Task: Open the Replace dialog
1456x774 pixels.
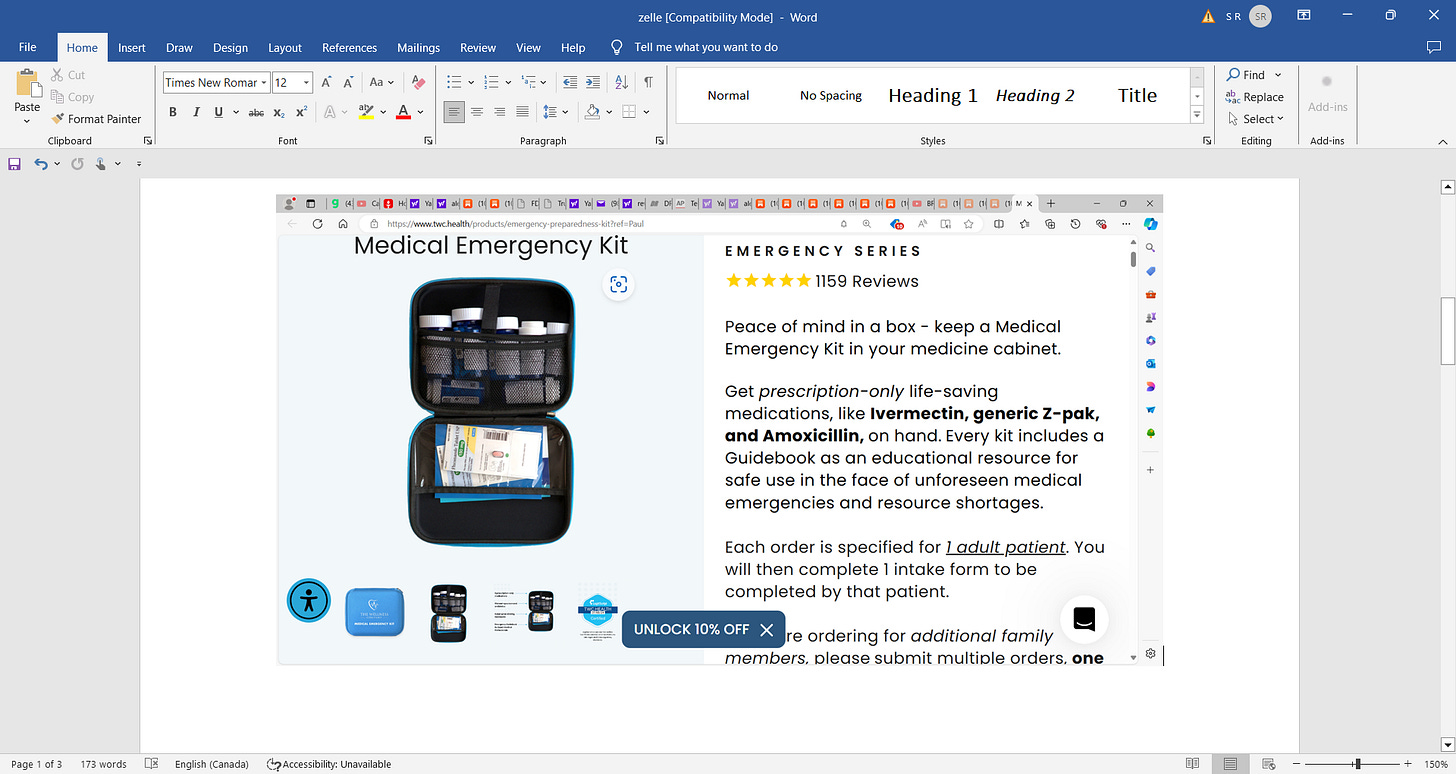Action: [x=1255, y=97]
